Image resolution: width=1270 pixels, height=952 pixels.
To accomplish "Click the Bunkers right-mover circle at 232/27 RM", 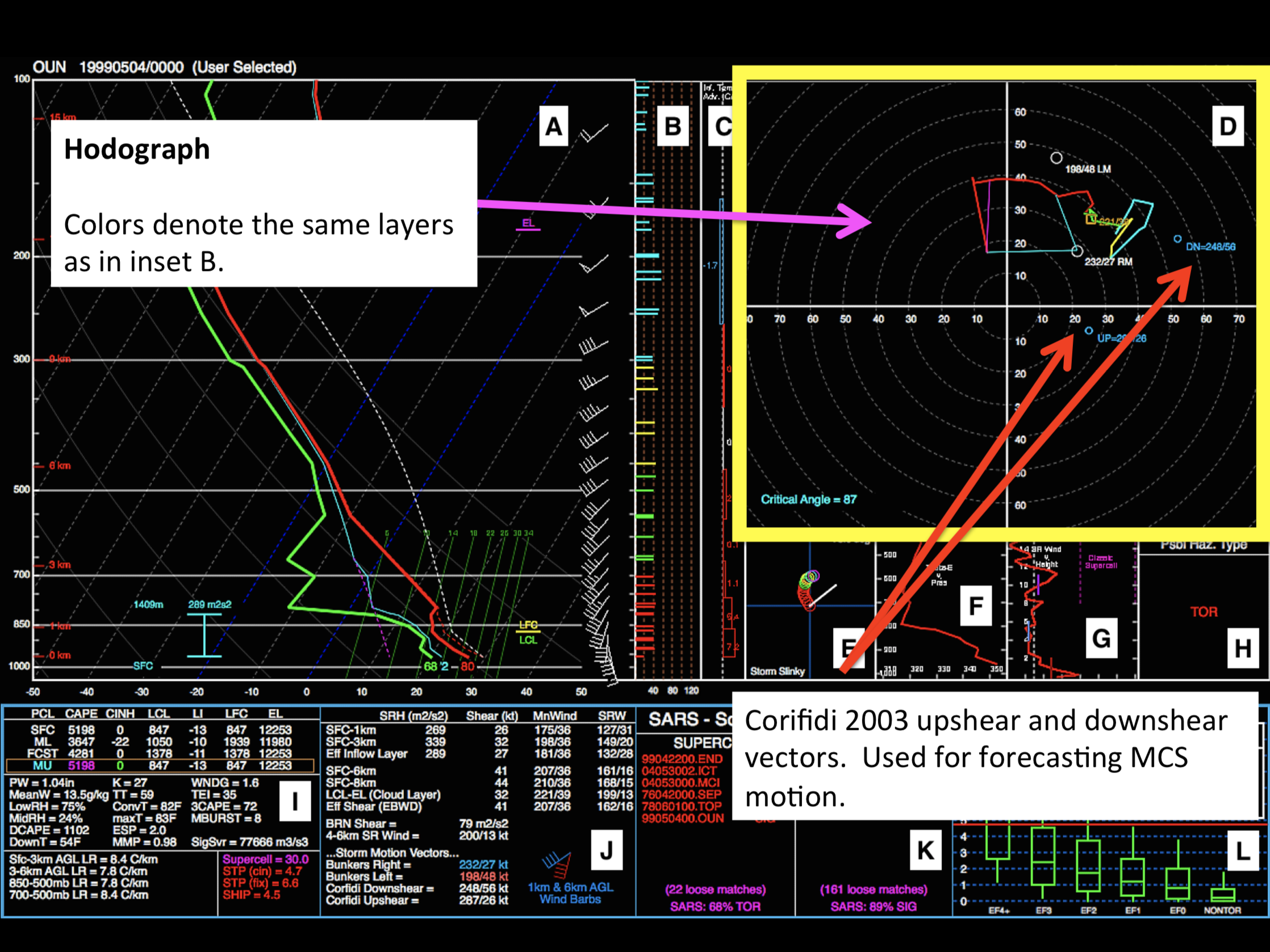I will (x=1077, y=251).
